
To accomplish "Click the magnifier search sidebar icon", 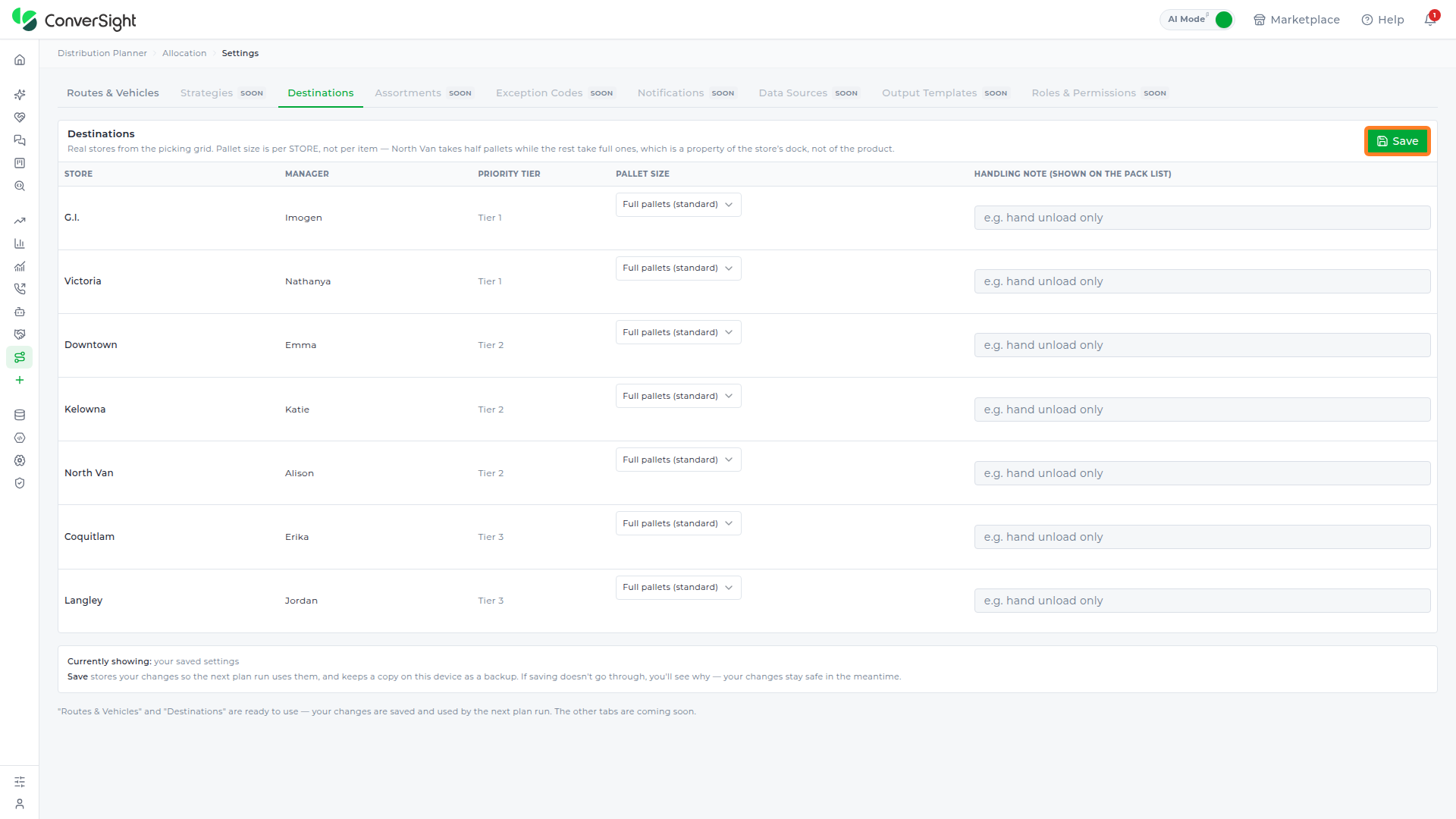I will point(20,186).
